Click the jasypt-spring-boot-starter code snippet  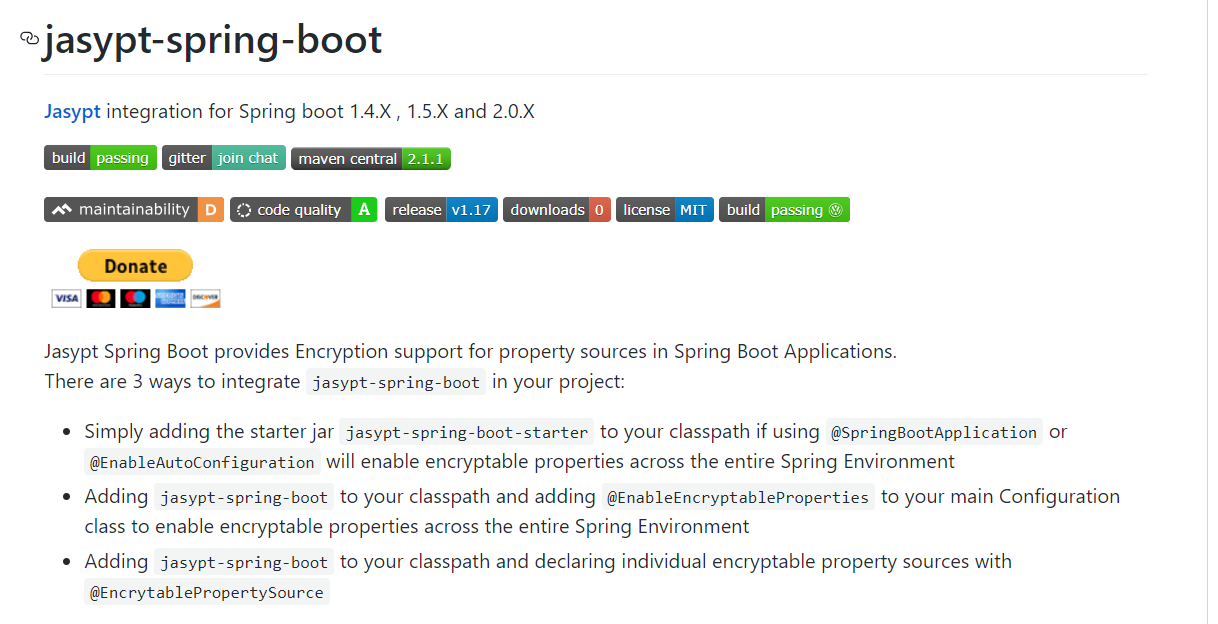(x=467, y=432)
